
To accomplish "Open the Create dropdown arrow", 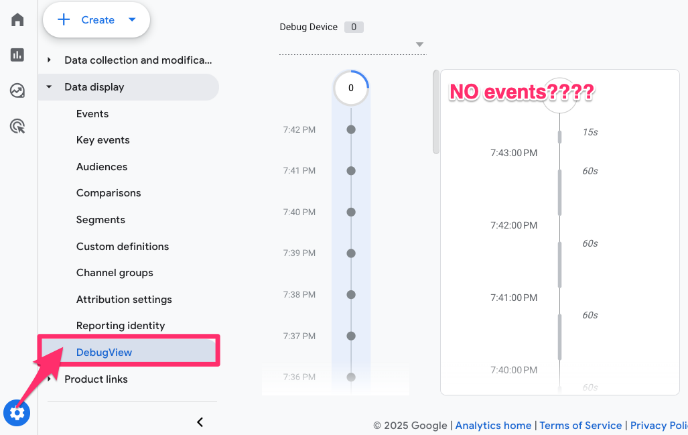I will tap(132, 20).
